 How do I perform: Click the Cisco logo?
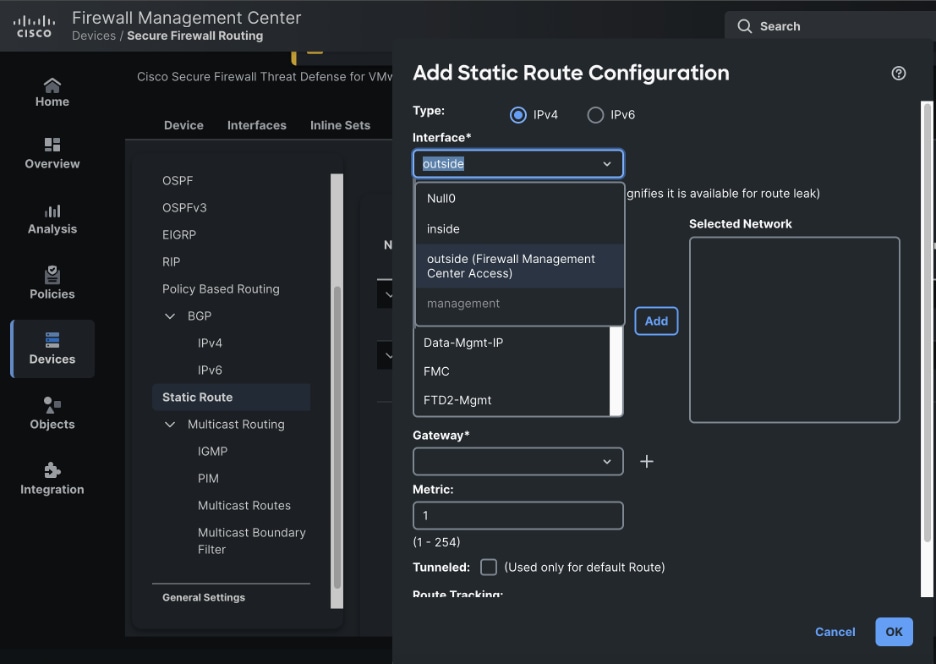pos(34,27)
